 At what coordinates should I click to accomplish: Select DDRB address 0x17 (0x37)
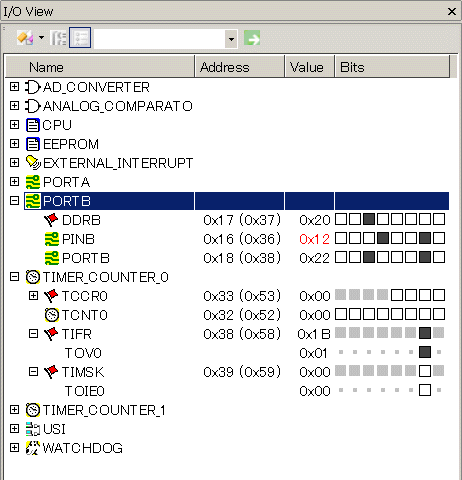[x=242, y=220]
